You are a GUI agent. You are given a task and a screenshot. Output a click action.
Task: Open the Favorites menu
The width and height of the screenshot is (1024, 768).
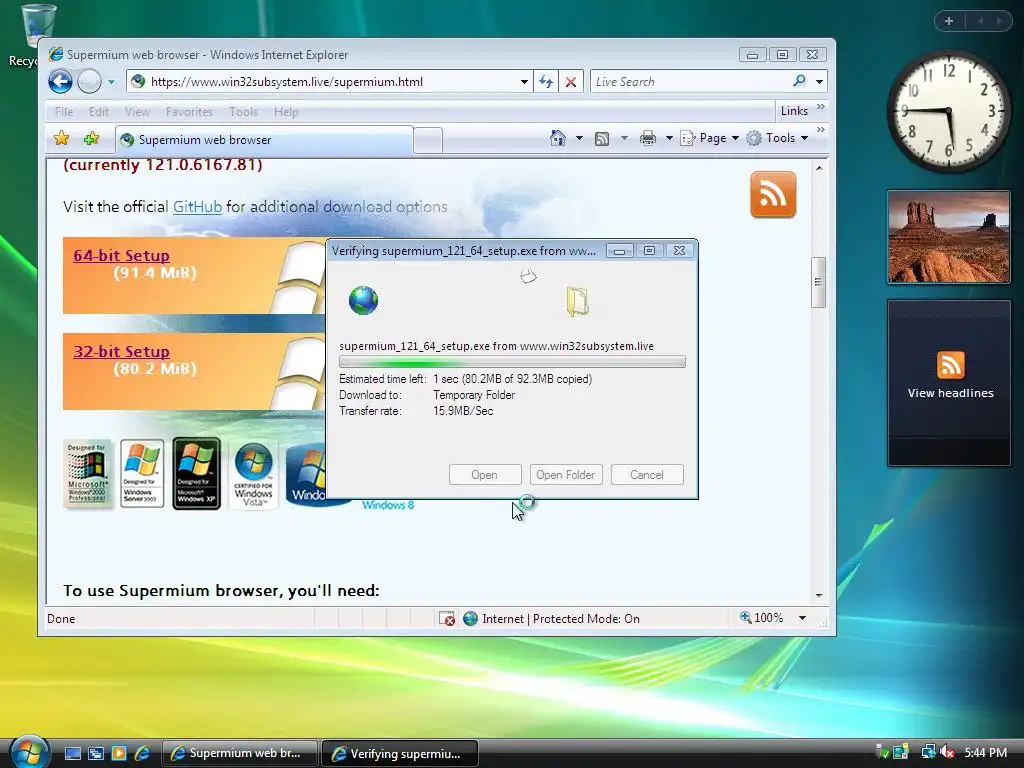point(189,112)
